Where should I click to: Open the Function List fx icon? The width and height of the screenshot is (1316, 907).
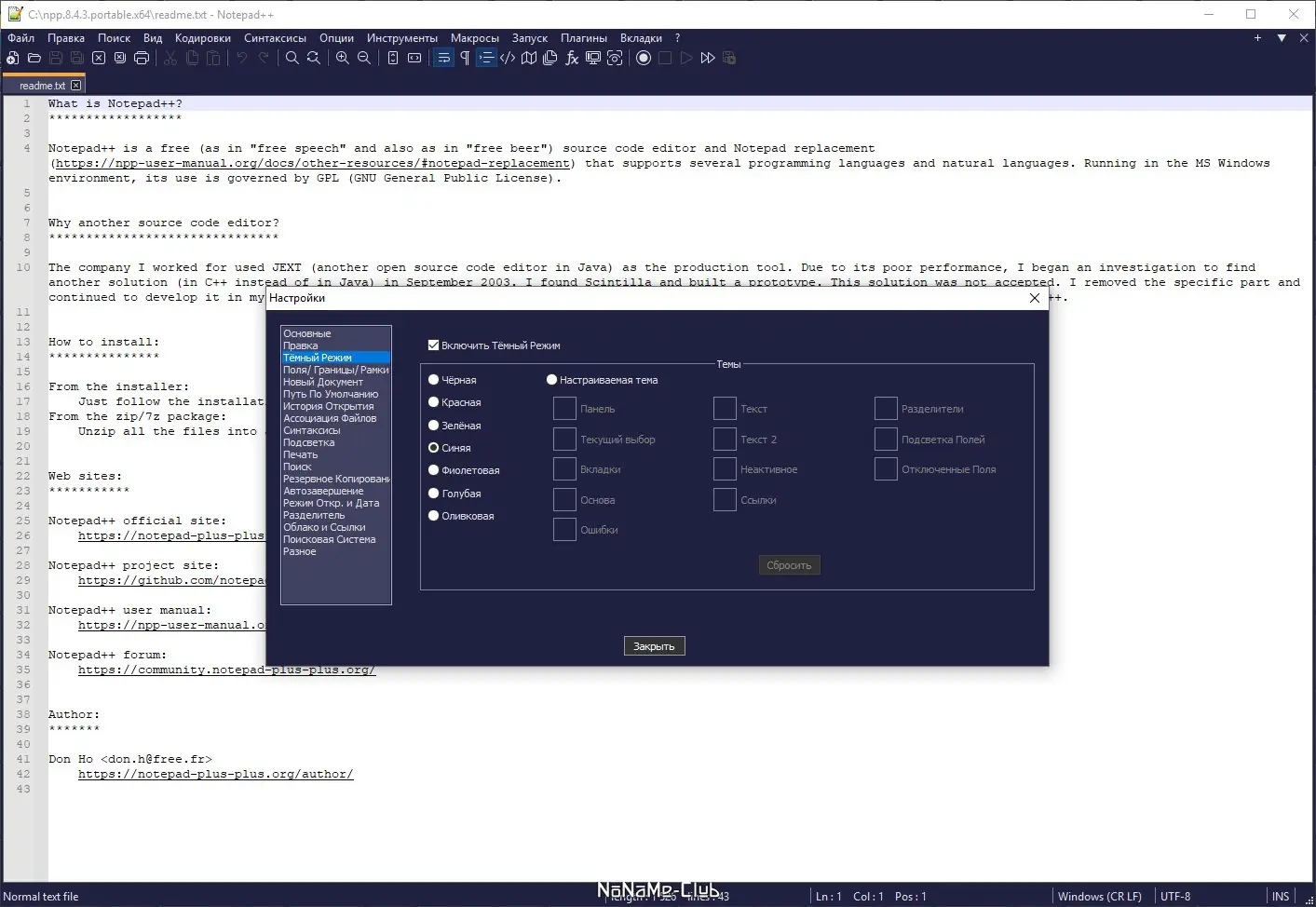coord(572,58)
